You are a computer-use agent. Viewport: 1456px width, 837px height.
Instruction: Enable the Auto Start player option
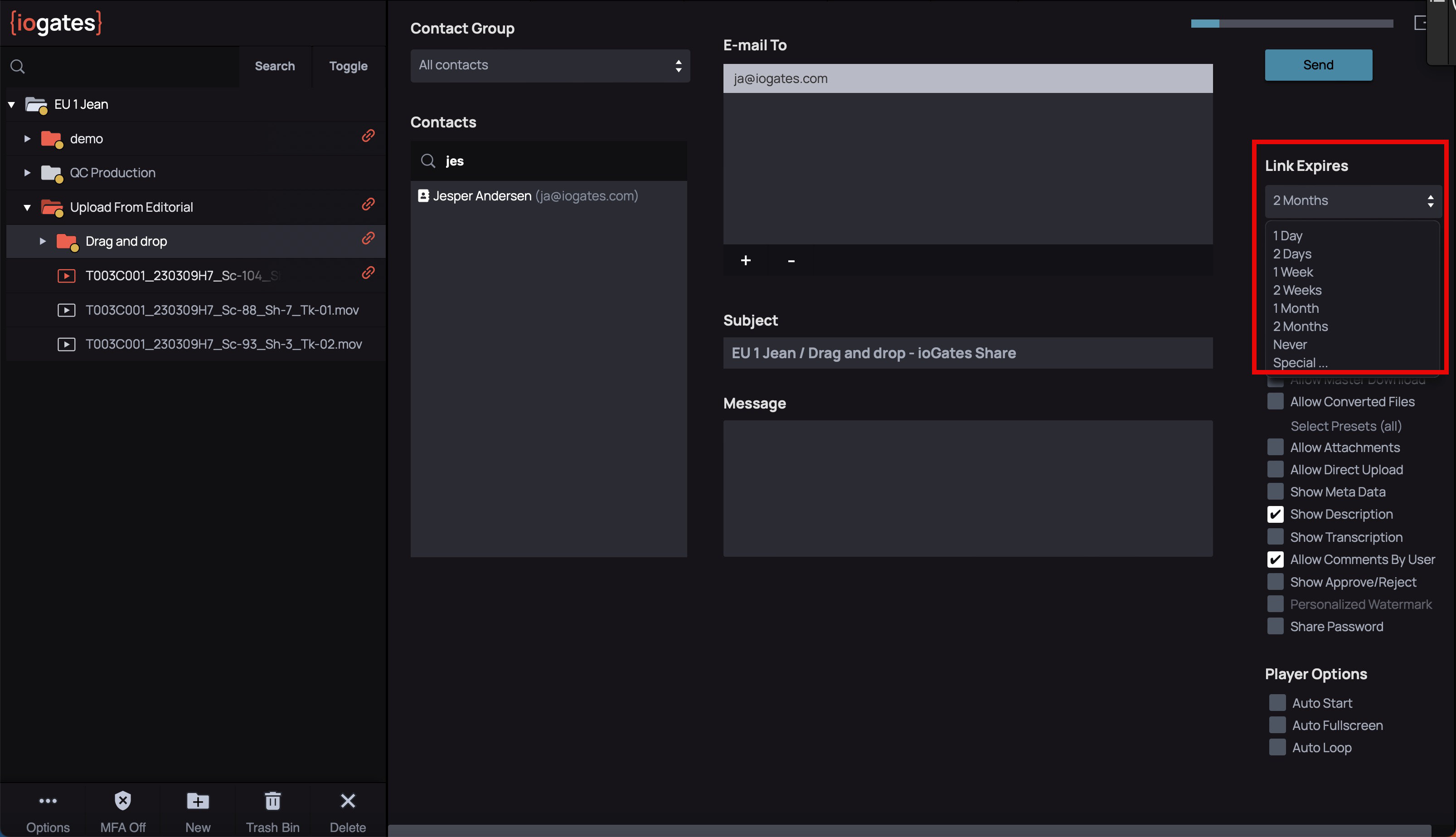[1277, 702]
